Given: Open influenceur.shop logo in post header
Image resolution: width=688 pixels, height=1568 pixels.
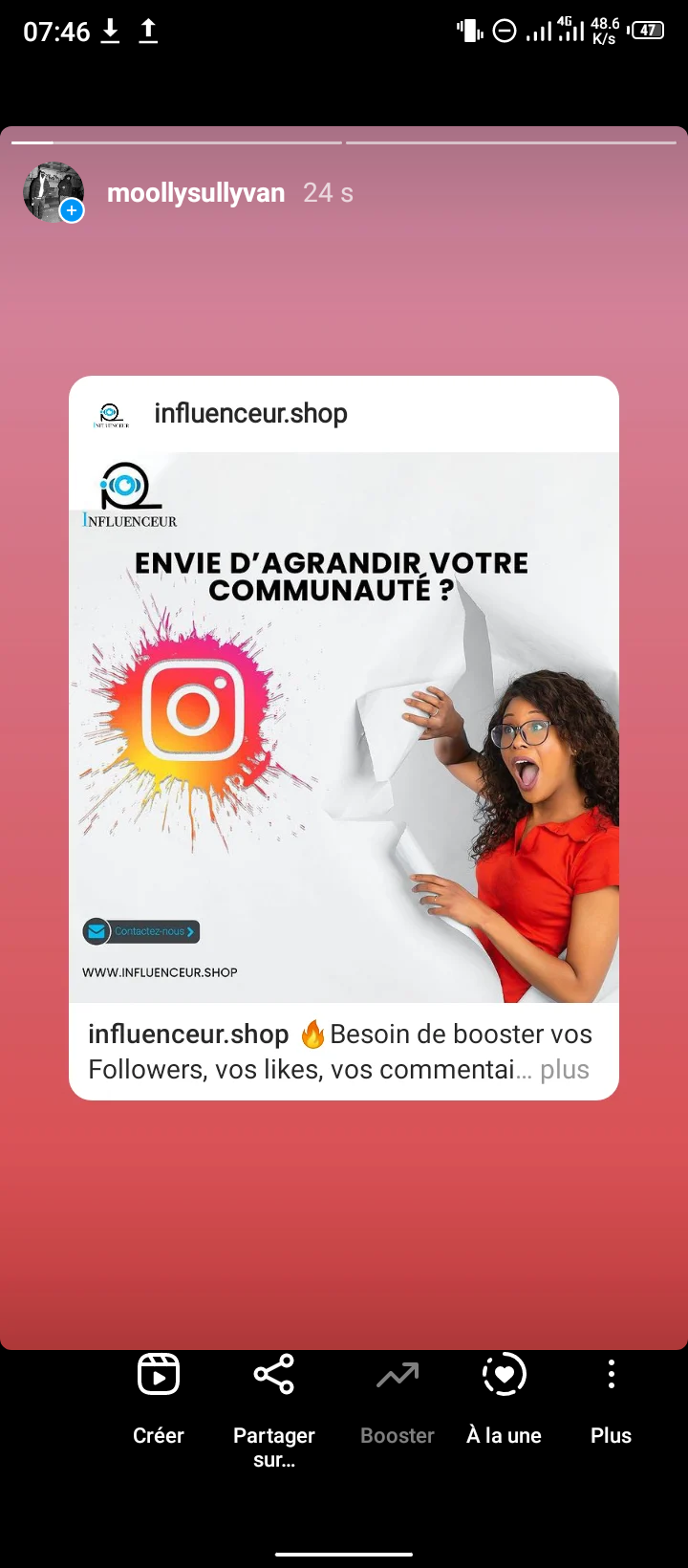Looking at the screenshot, I should (x=111, y=414).
